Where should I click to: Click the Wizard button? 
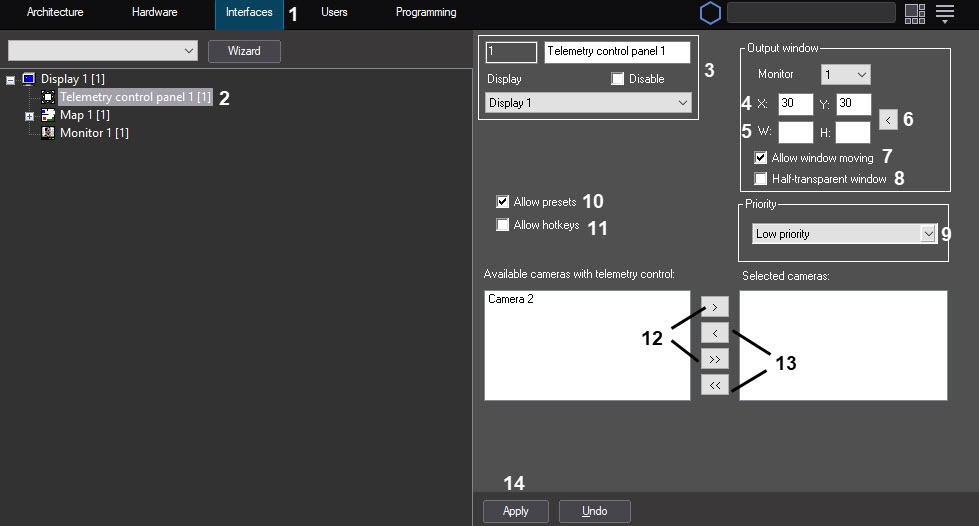tap(244, 51)
